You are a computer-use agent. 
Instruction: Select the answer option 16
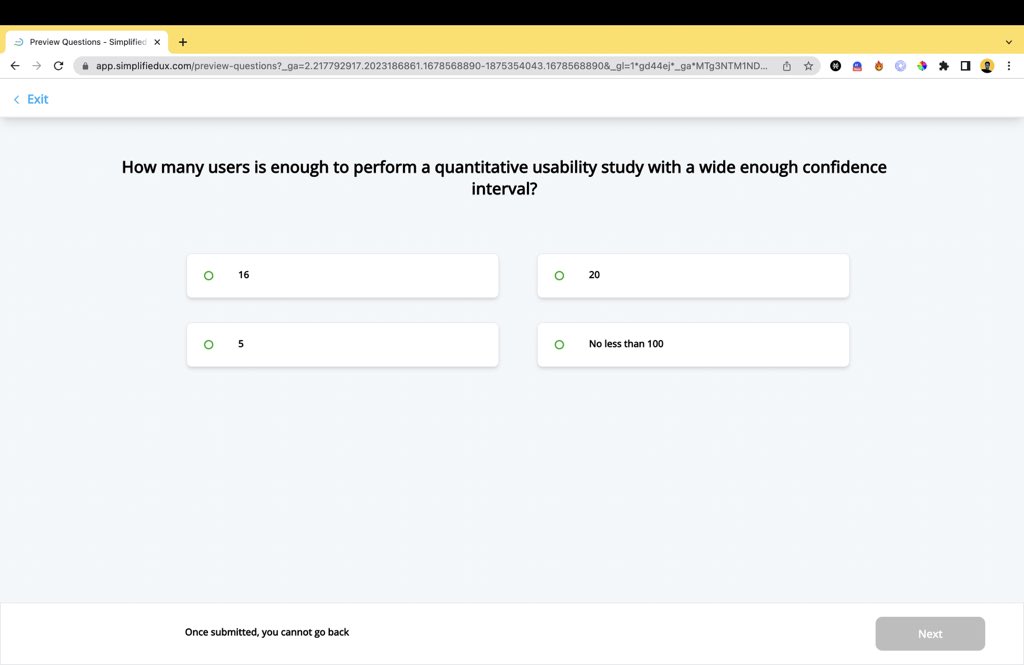[x=342, y=275]
